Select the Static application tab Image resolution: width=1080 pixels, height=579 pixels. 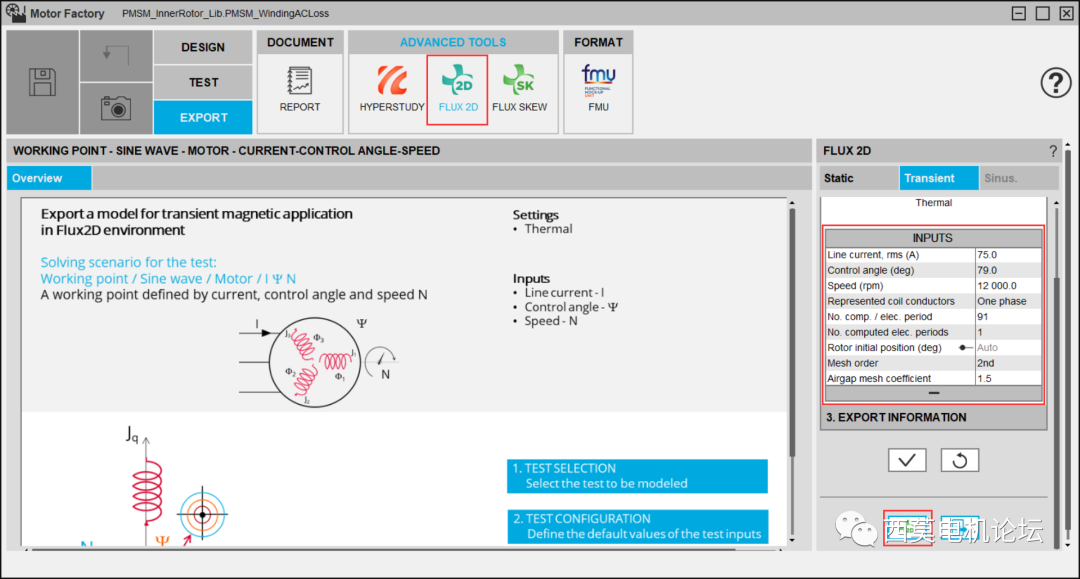coord(858,178)
